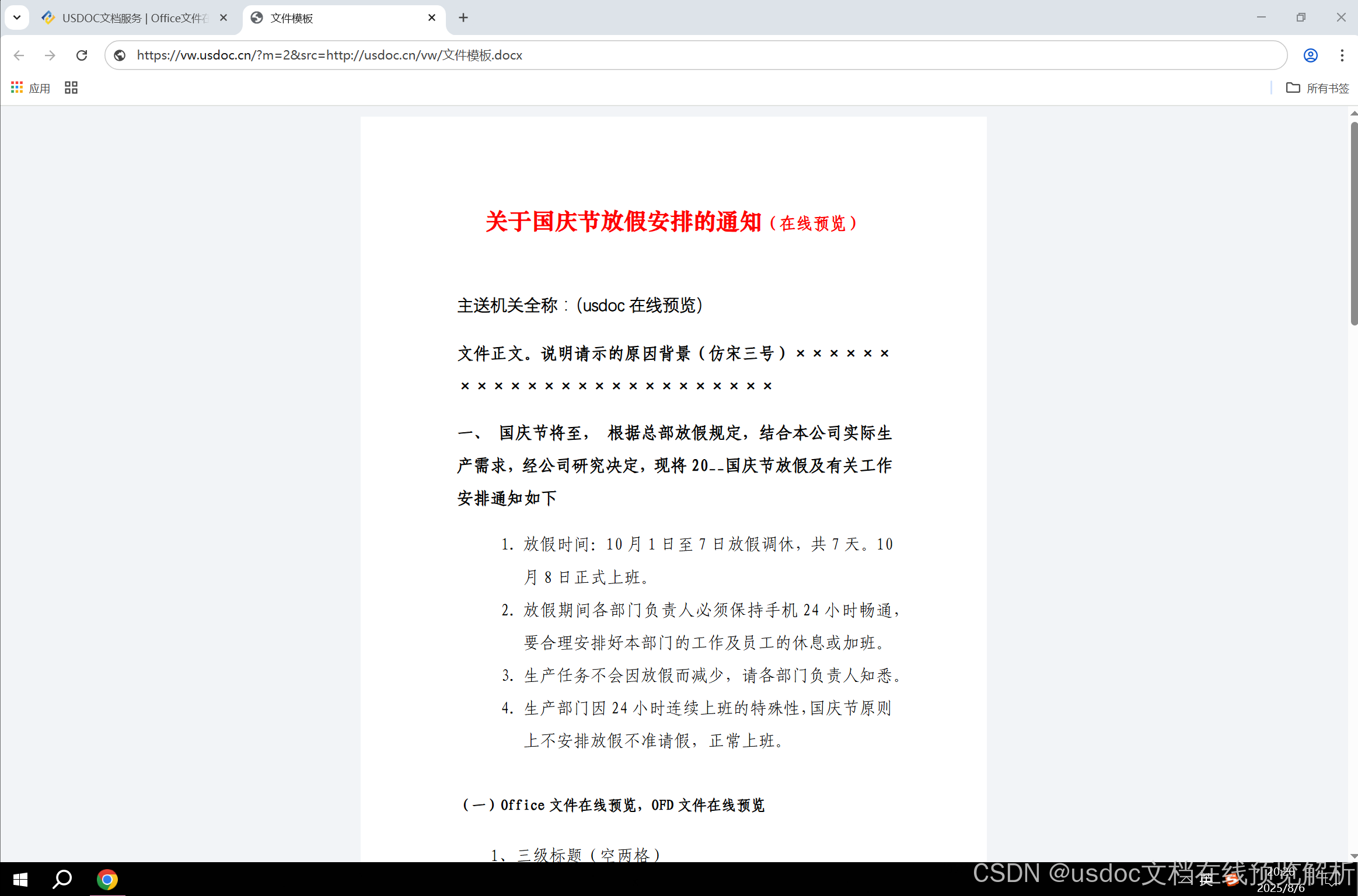Open Chrome's three-dot customize menu
This screenshot has width=1358, height=896.
click(x=1342, y=55)
